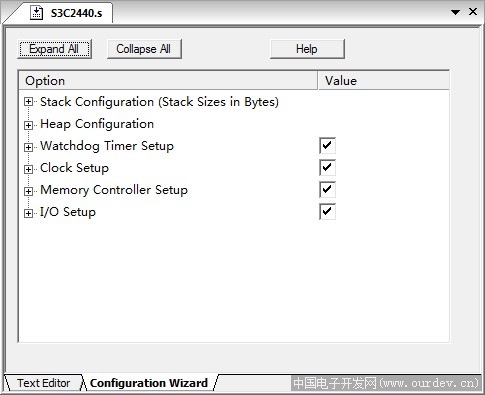This screenshot has height=395, width=485.
Task: Select the Memory Controller Setup row text
Action: coord(114,190)
